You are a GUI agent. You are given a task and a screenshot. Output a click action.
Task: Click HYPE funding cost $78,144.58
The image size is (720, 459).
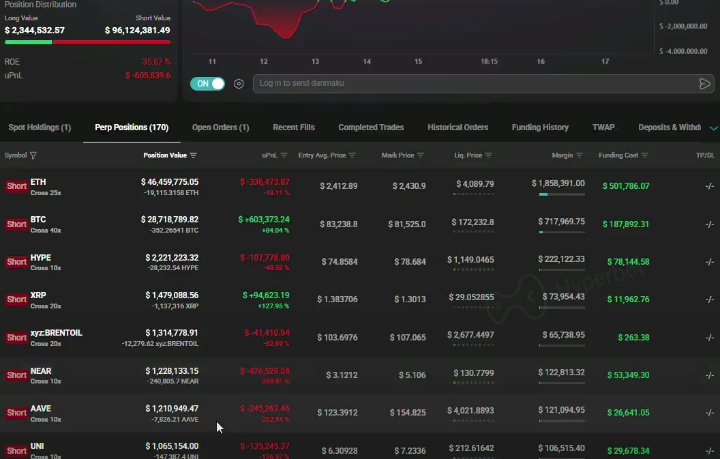tap(628, 262)
